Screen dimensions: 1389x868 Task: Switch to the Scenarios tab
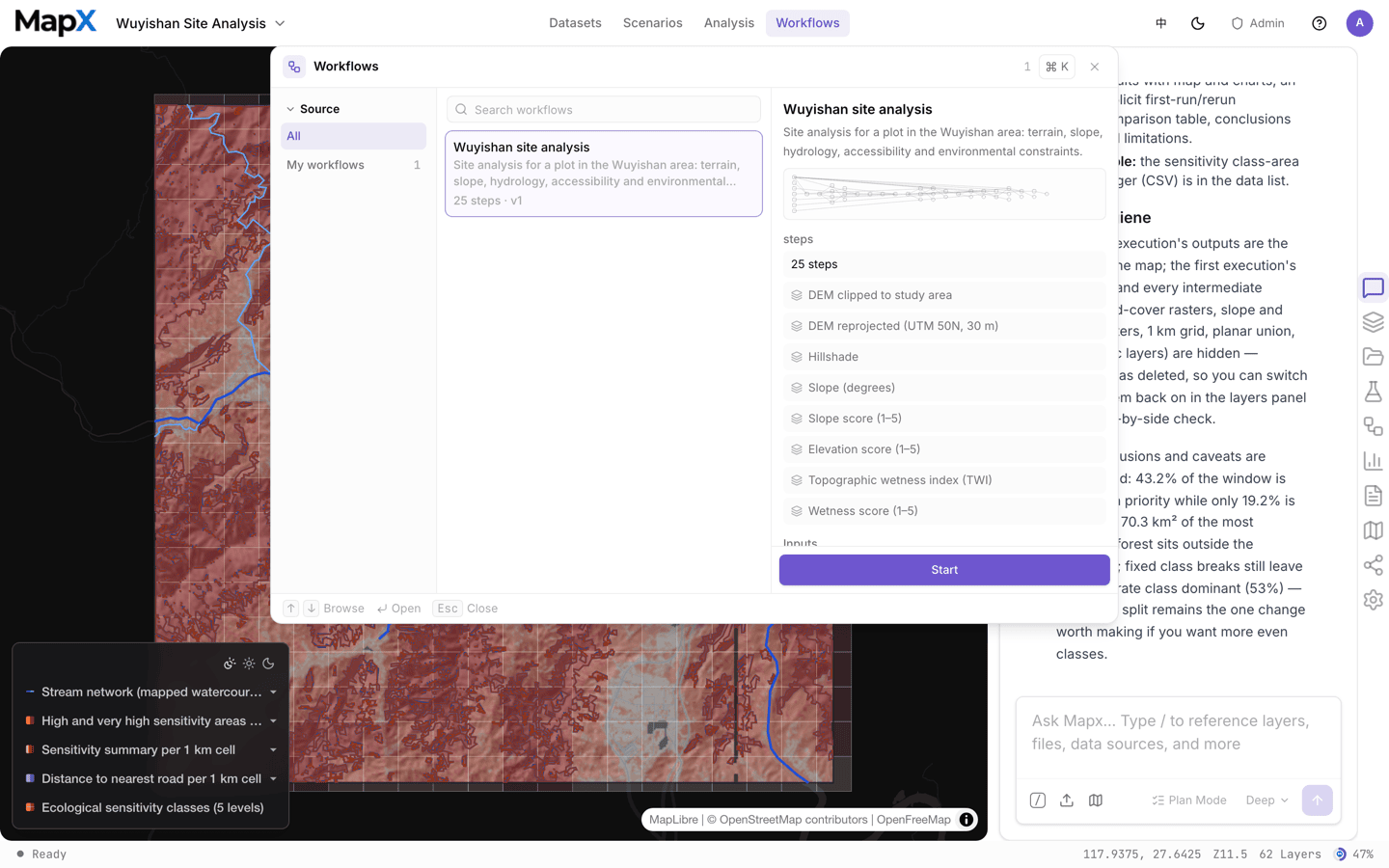pyautogui.click(x=653, y=23)
